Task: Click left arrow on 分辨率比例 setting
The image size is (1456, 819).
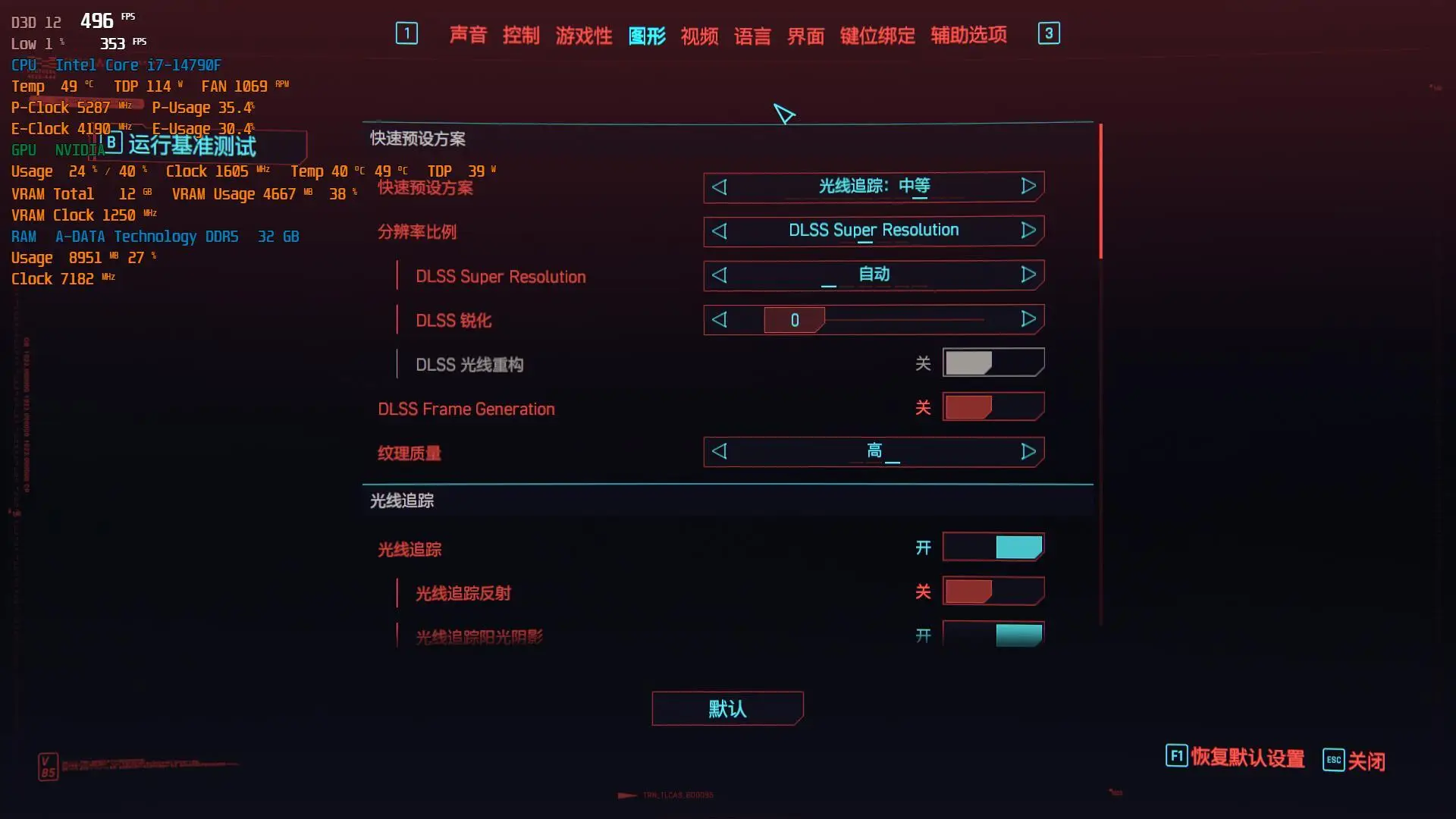Action: (x=720, y=230)
